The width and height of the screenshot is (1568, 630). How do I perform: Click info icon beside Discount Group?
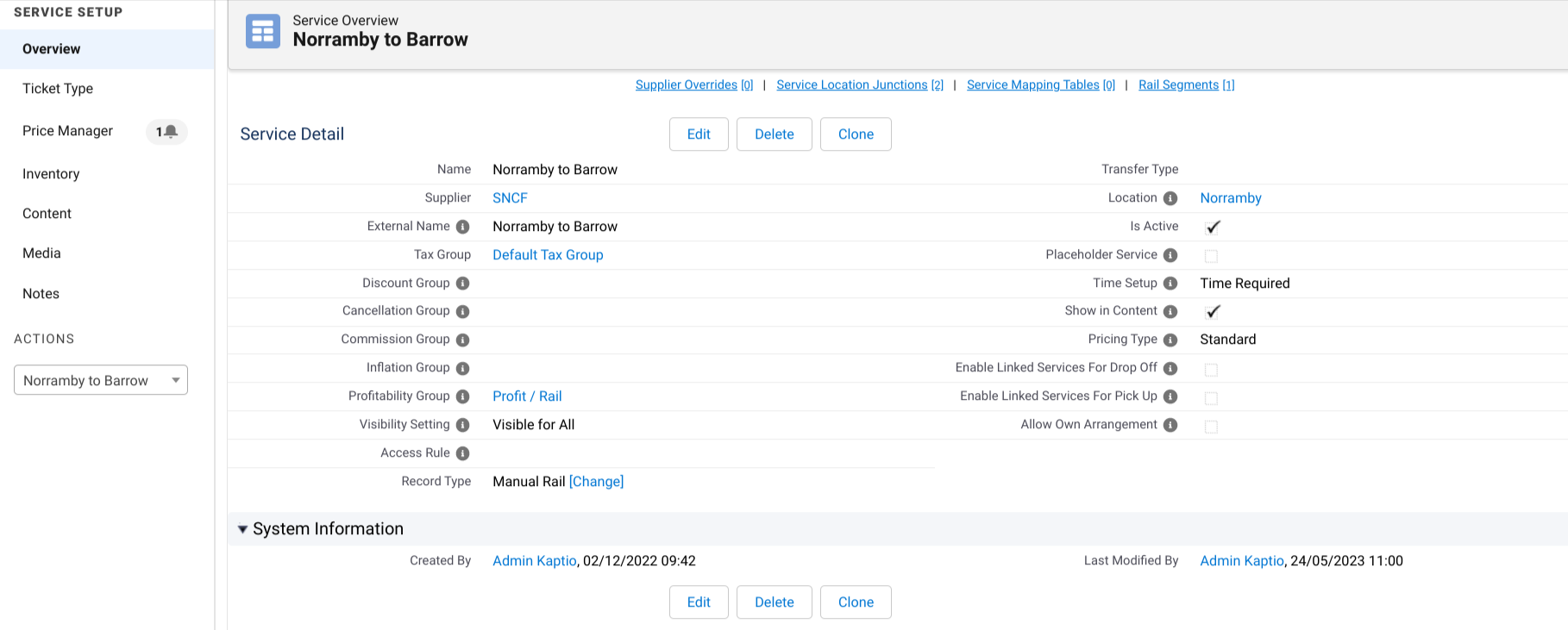[x=462, y=284]
